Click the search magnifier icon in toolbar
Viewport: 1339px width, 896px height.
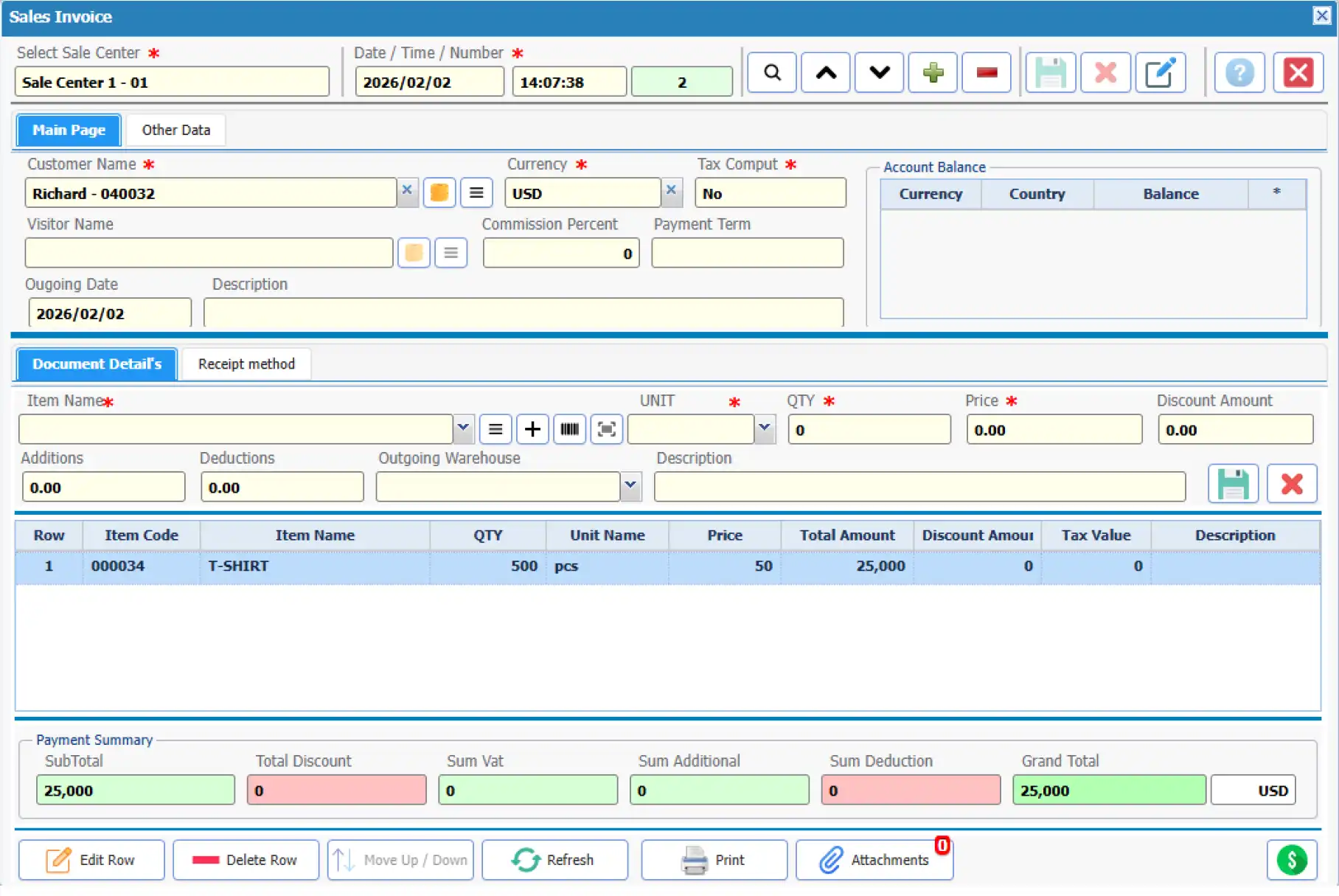pyautogui.click(x=771, y=73)
